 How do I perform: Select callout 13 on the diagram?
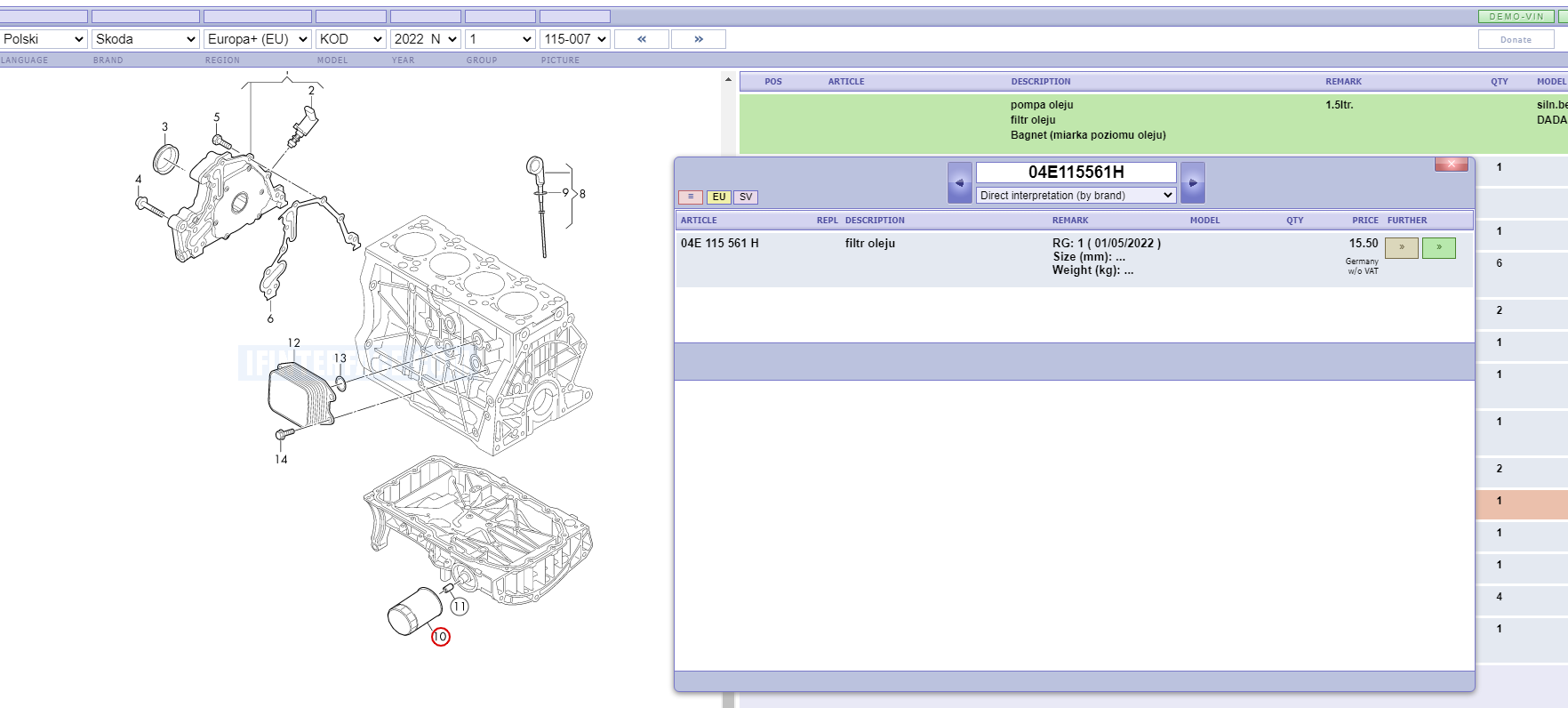pos(340,358)
